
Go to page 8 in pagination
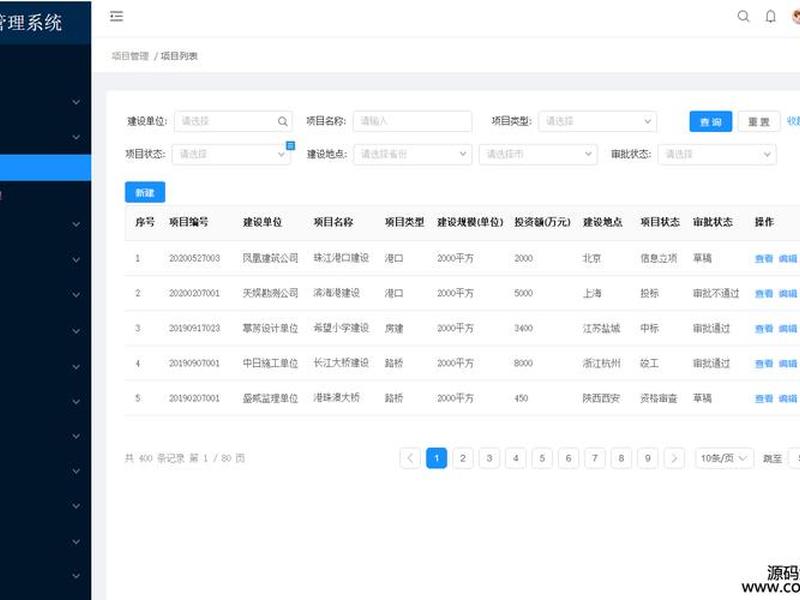click(x=621, y=458)
